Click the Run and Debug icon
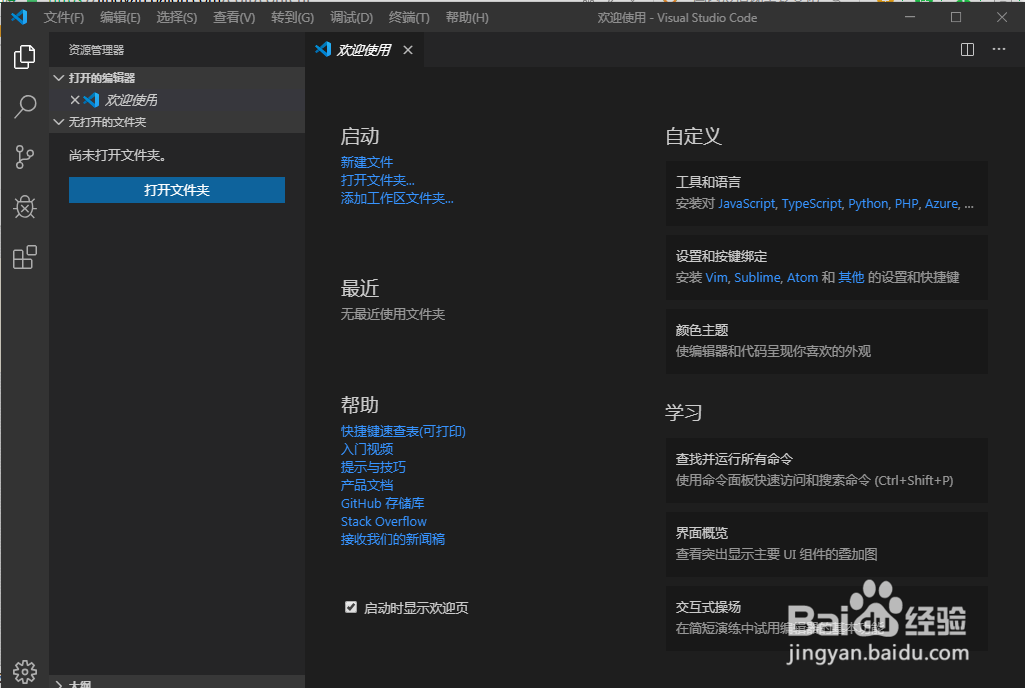 [24, 207]
